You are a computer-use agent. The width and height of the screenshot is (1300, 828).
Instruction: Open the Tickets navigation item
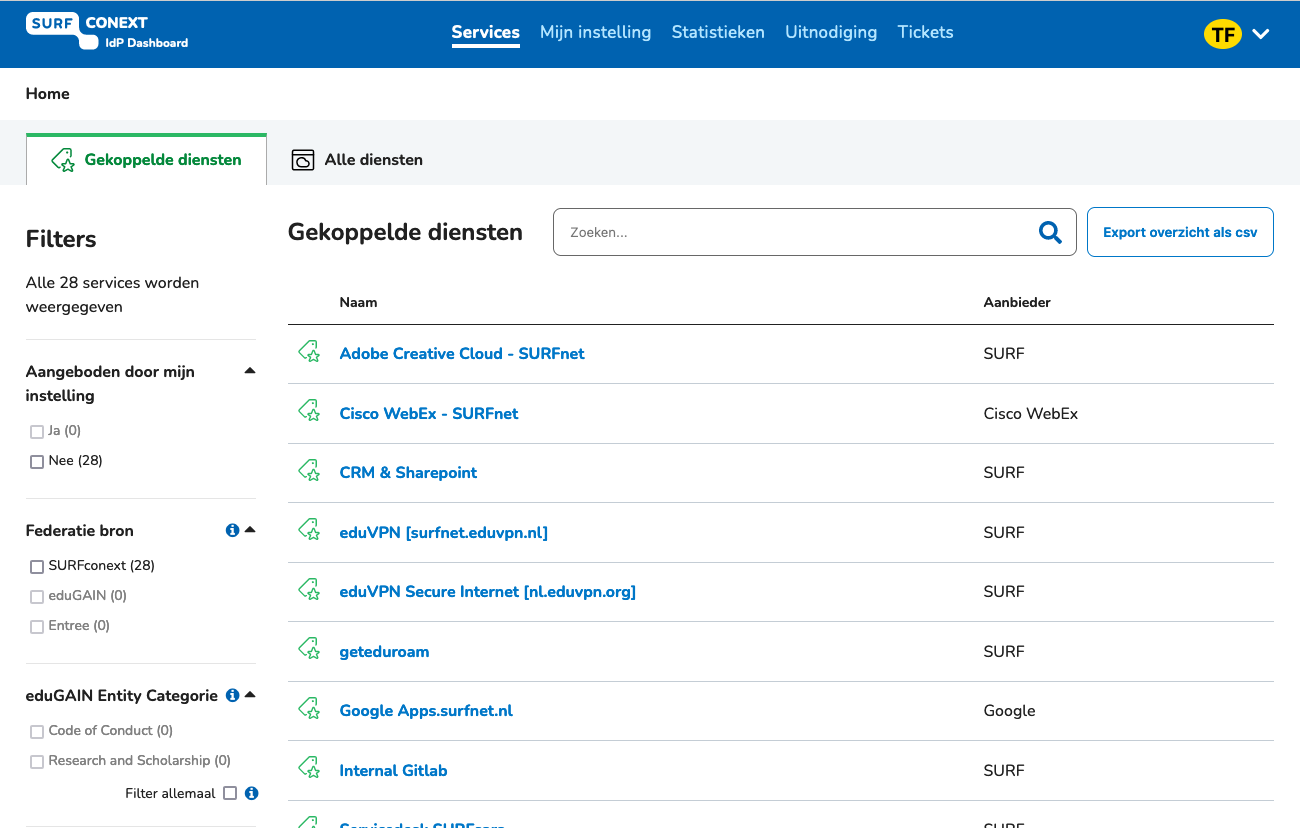[x=925, y=32]
